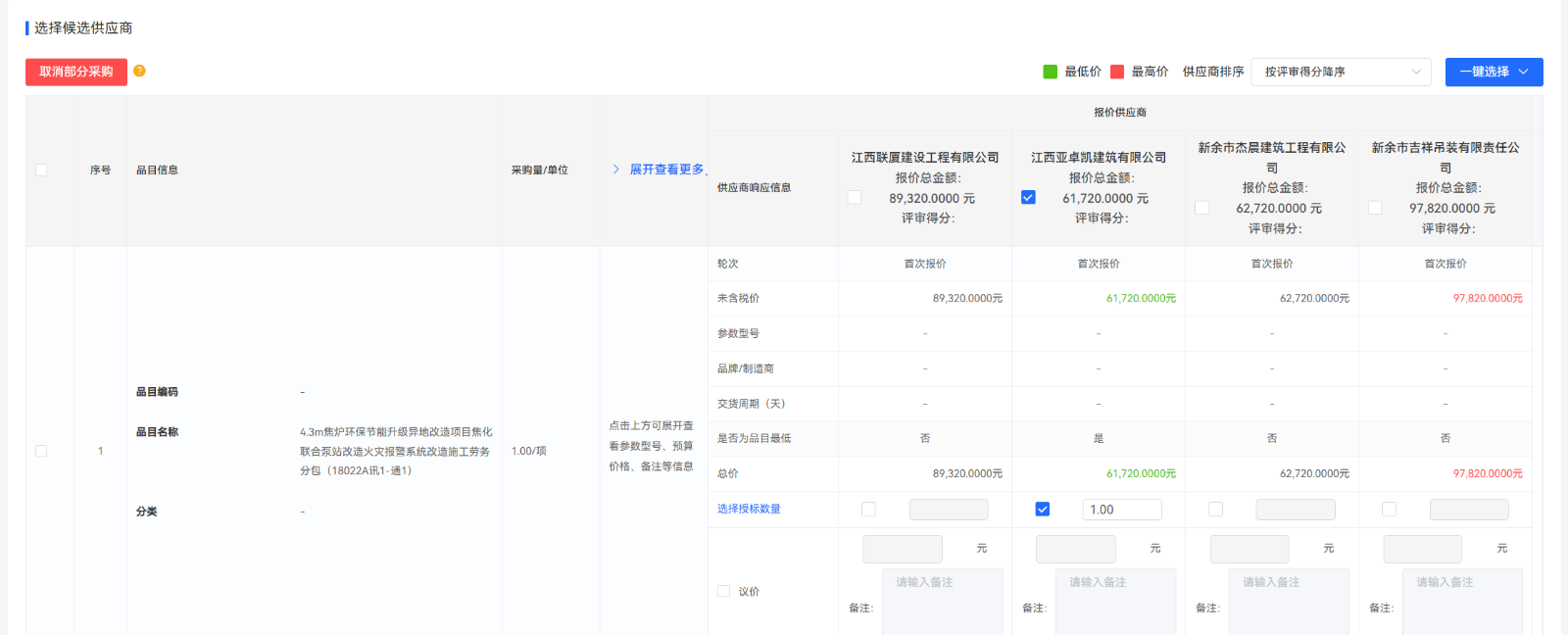Click 89,320.0000元 in the 总价 row
Image resolution: width=1568 pixels, height=635 pixels.
pyautogui.click(x=967, y=473)
